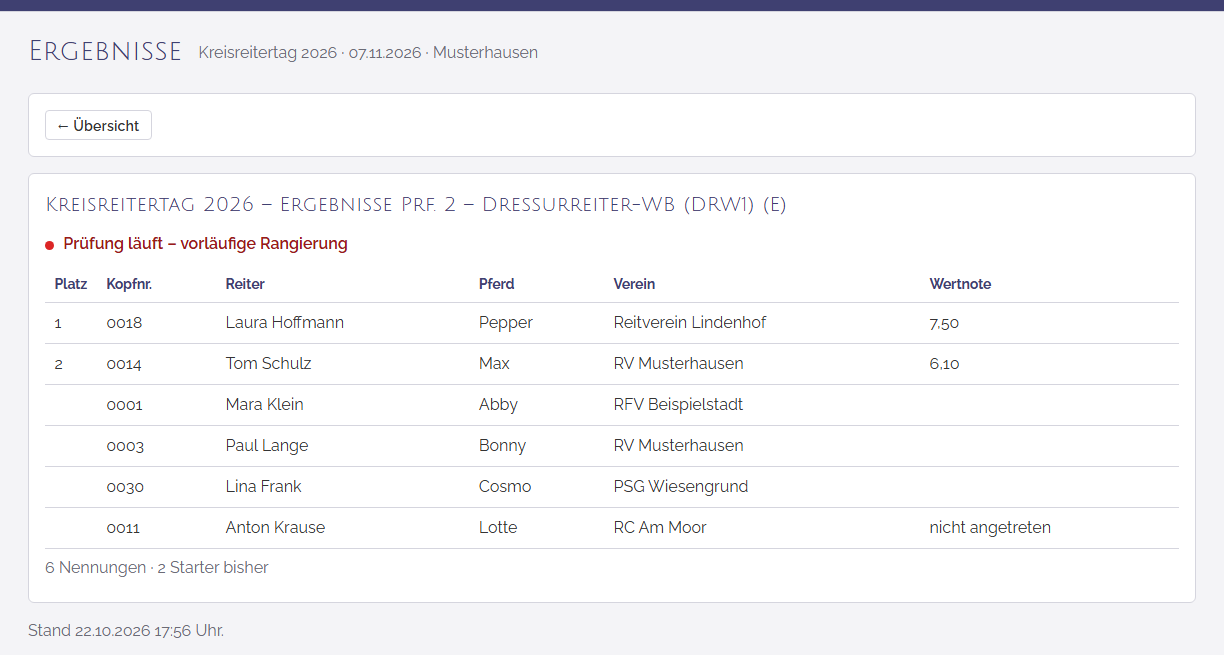Select rider name Anton Krause
Screen dimensions: 1224x655
275,528
